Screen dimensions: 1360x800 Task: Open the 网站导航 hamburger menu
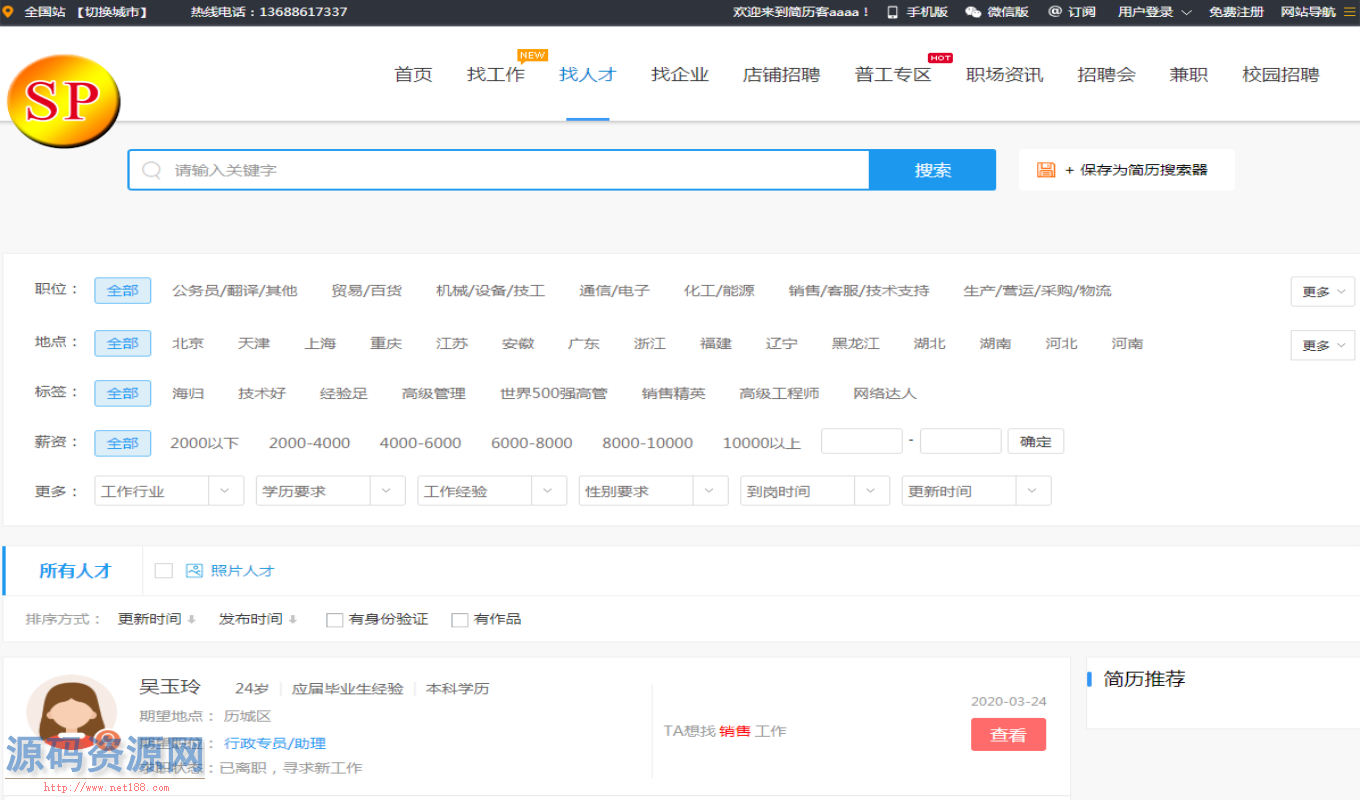coord(1349,13)
